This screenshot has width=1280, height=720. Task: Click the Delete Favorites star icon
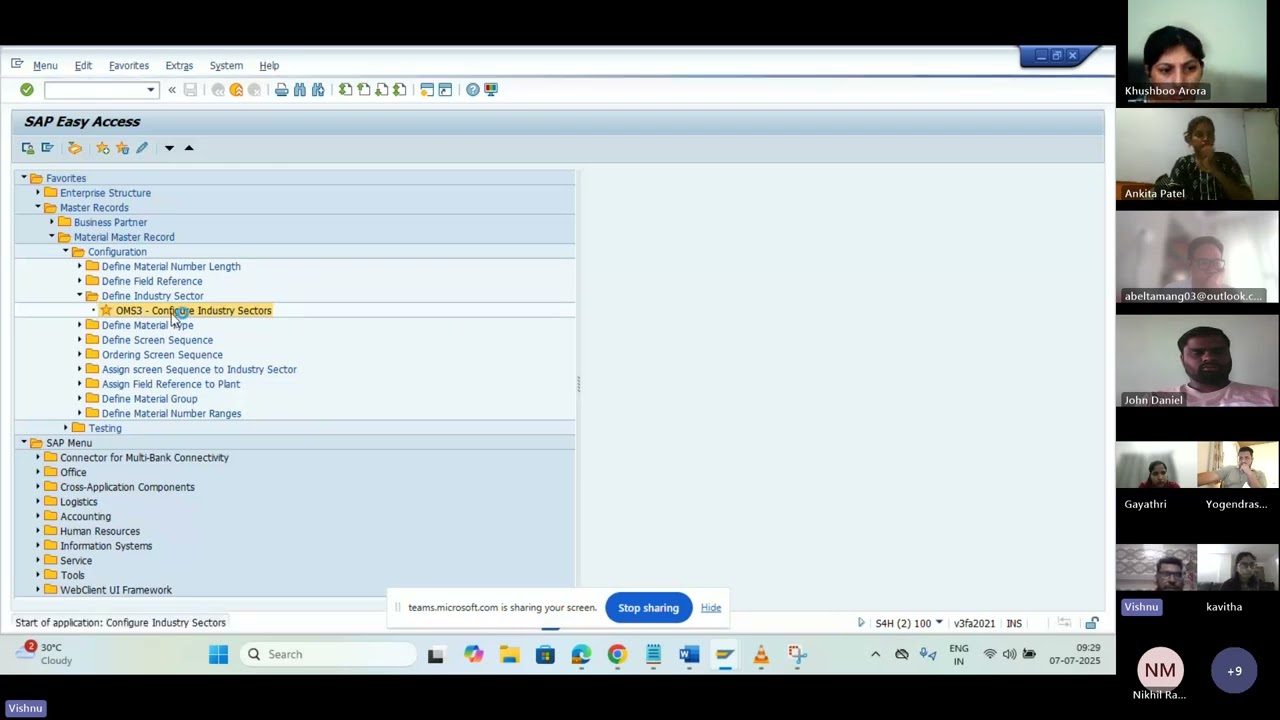122,148
